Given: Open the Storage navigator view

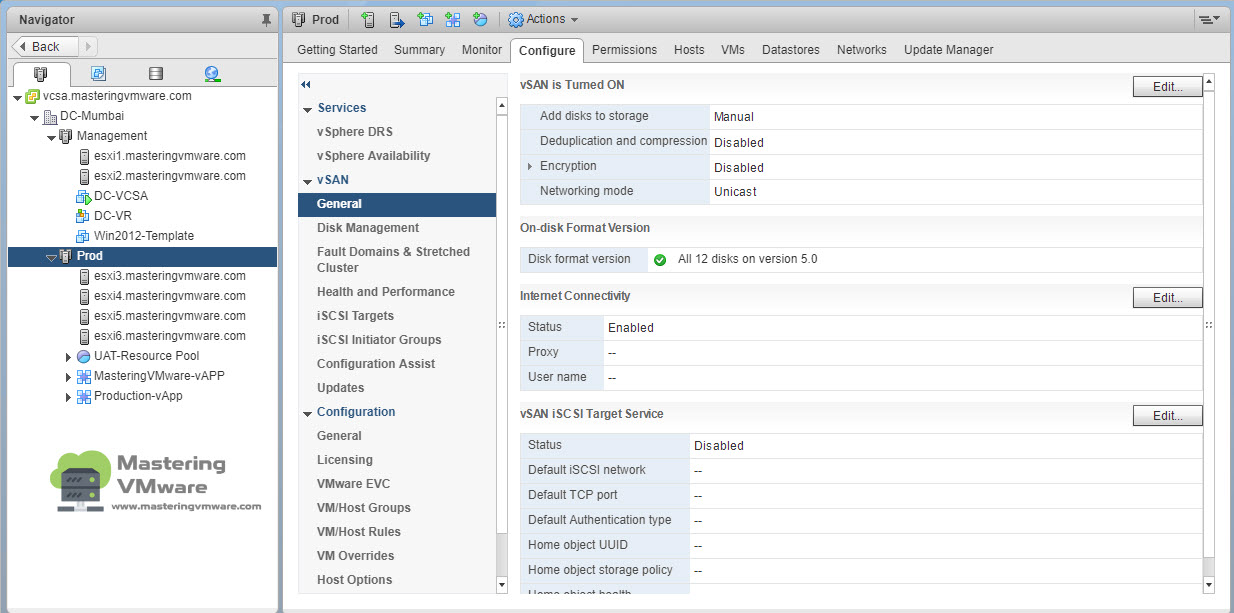Looking at the screenshot, I should point(155,74).
